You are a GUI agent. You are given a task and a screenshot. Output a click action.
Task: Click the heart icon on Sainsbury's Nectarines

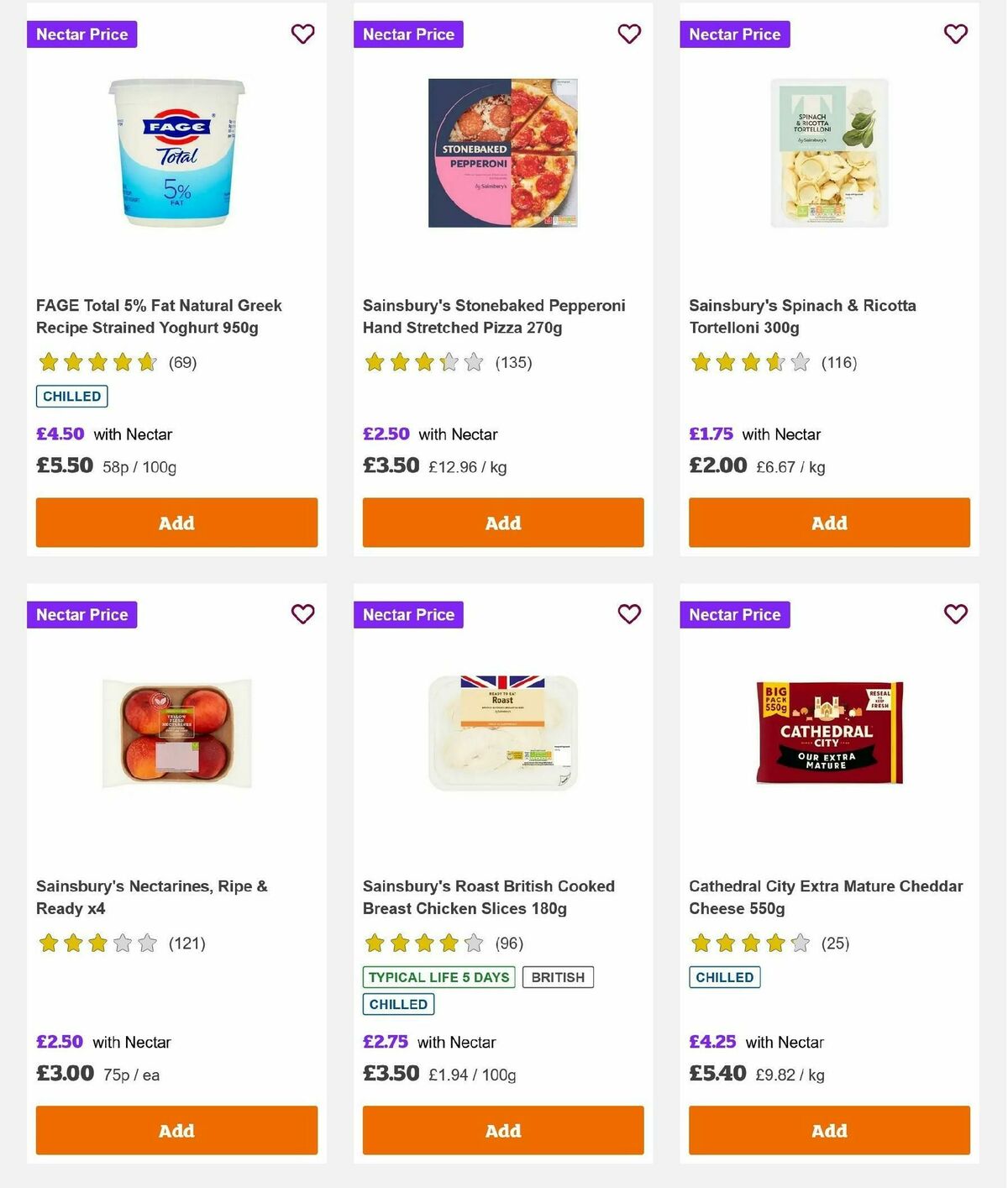(x=302, y=614)
